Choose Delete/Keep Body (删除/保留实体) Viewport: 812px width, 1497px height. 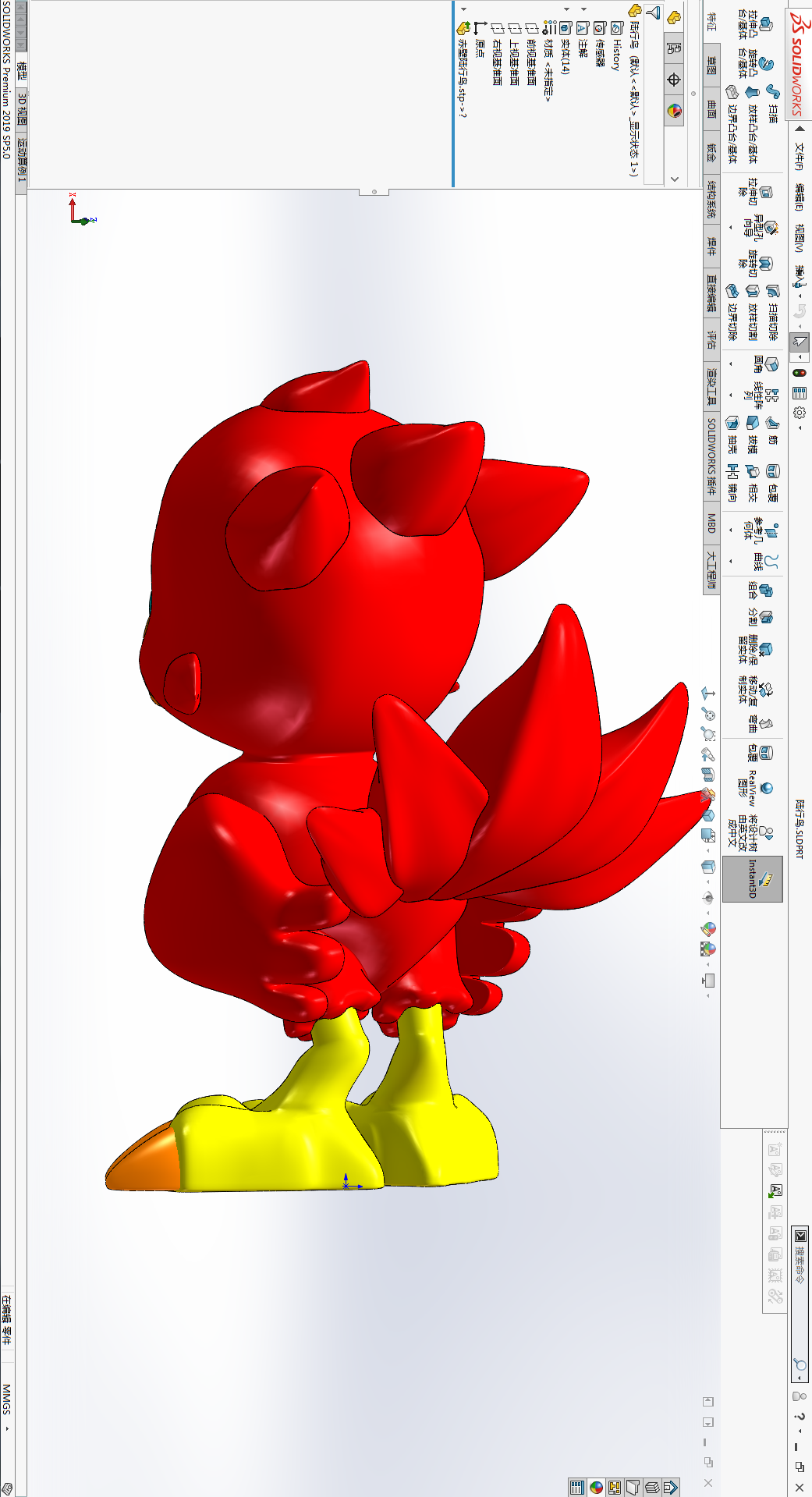[x=755, y=649]
